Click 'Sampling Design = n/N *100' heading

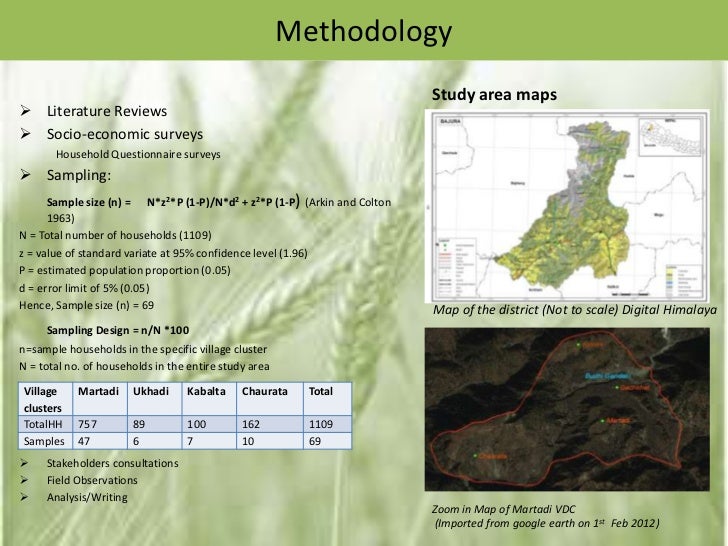(118, 331)
